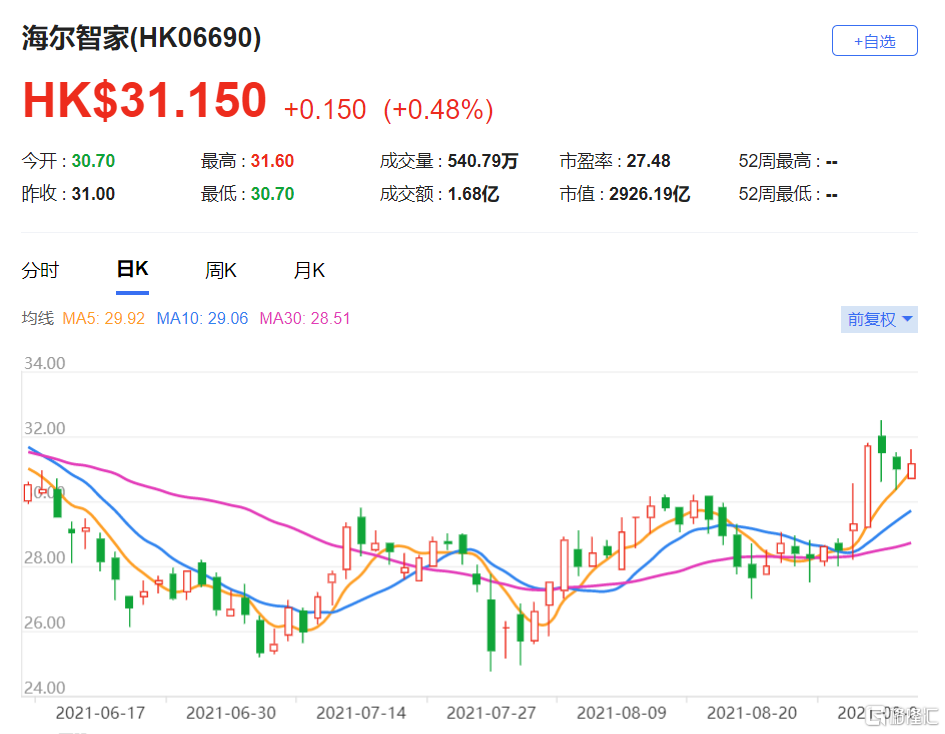Click the percent change (+0.48%)

439,110
